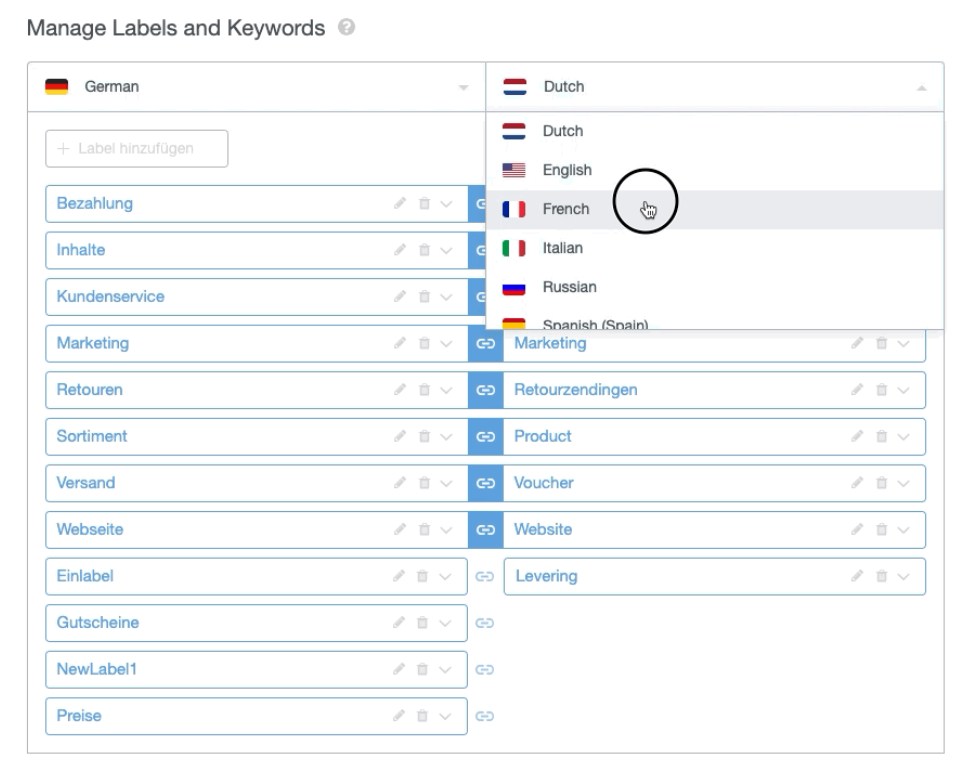
Task: Select English language option
Action: (567, 170)
